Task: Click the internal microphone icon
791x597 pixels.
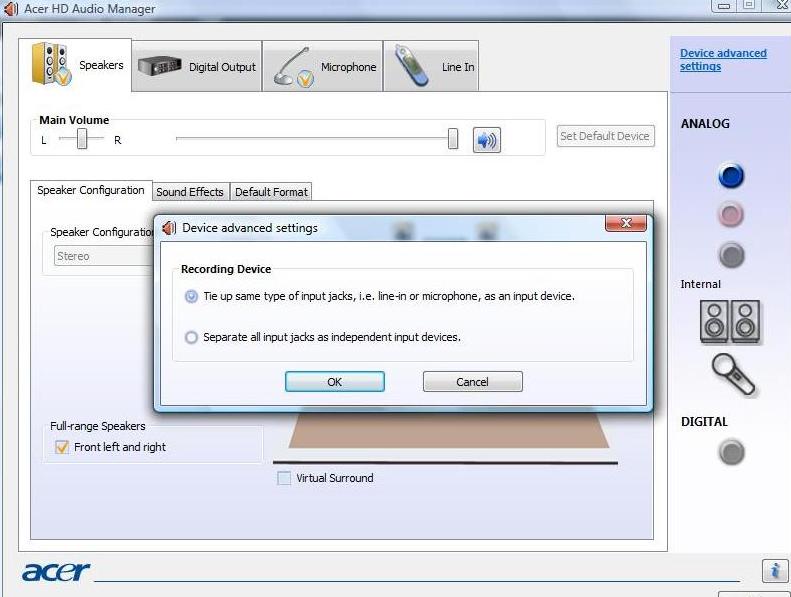Action: 732,374
